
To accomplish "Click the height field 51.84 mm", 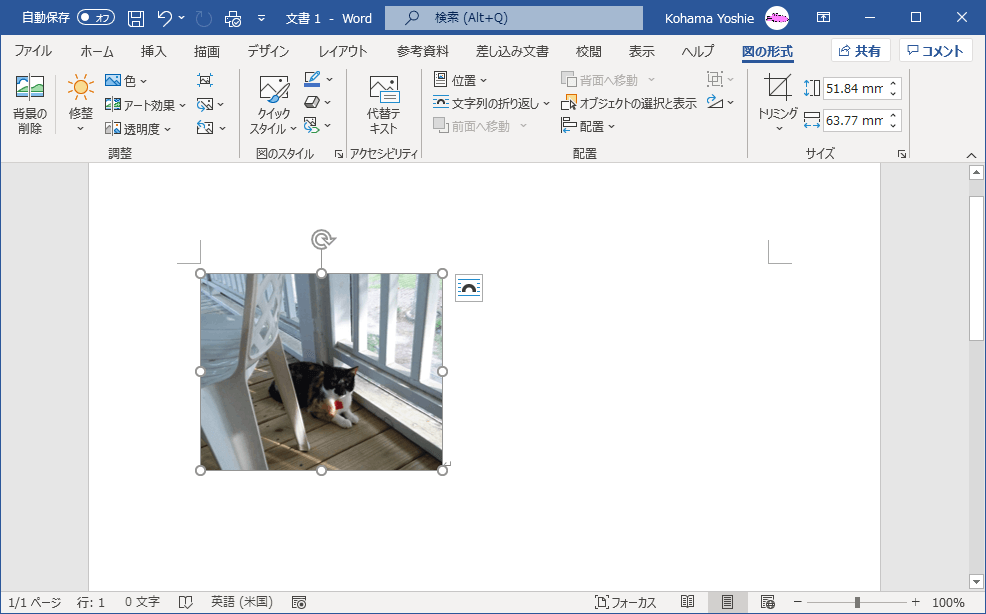I will pyautogui.click(x=854, y=88).
